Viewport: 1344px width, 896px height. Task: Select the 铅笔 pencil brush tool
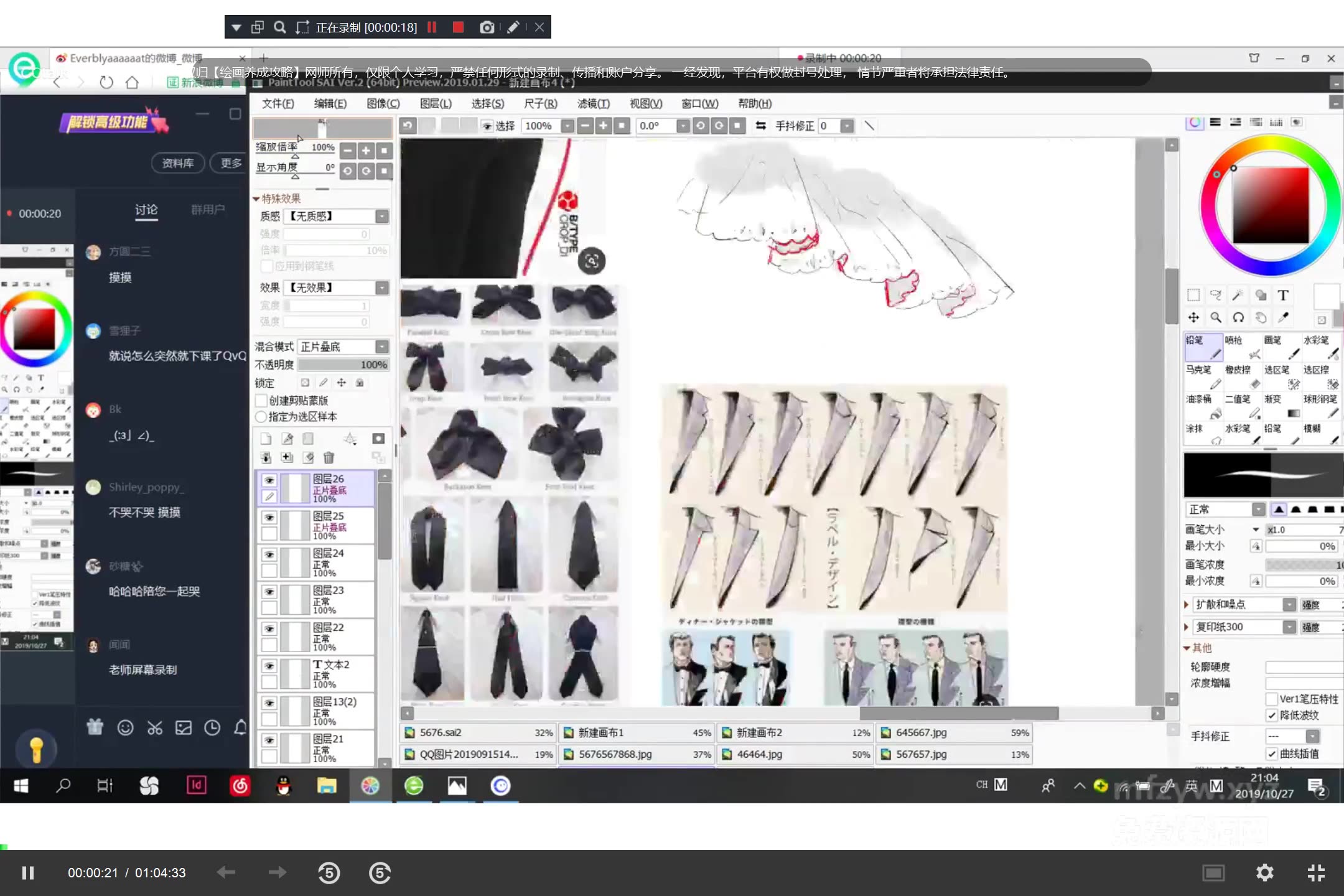click(x=1203, y=347)
